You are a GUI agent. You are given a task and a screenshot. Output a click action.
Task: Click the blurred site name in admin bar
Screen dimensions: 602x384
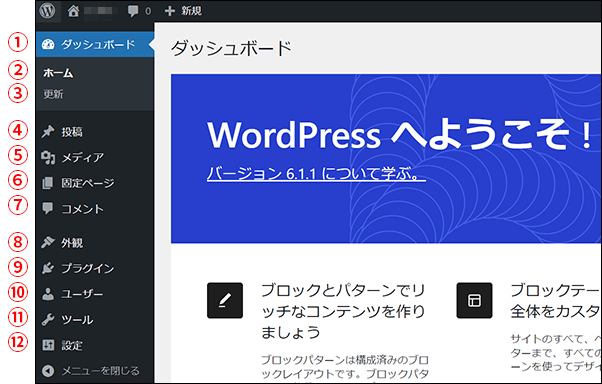(x=101, y=11)
